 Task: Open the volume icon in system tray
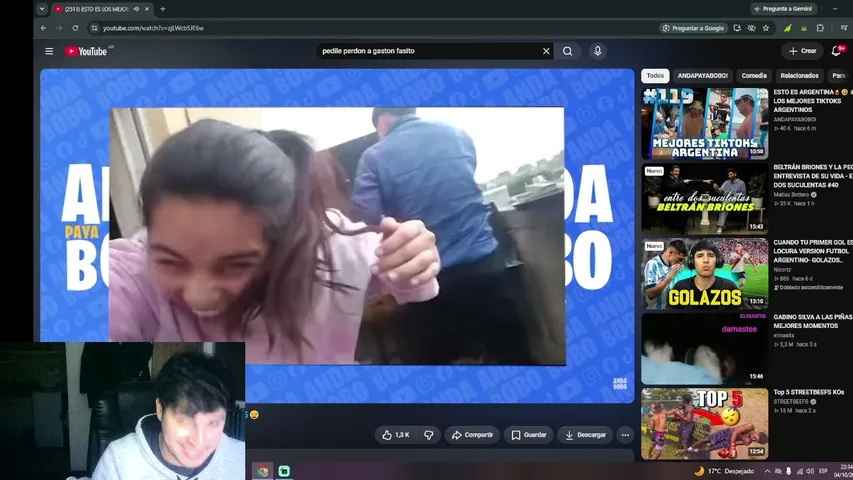coord(810,471)
